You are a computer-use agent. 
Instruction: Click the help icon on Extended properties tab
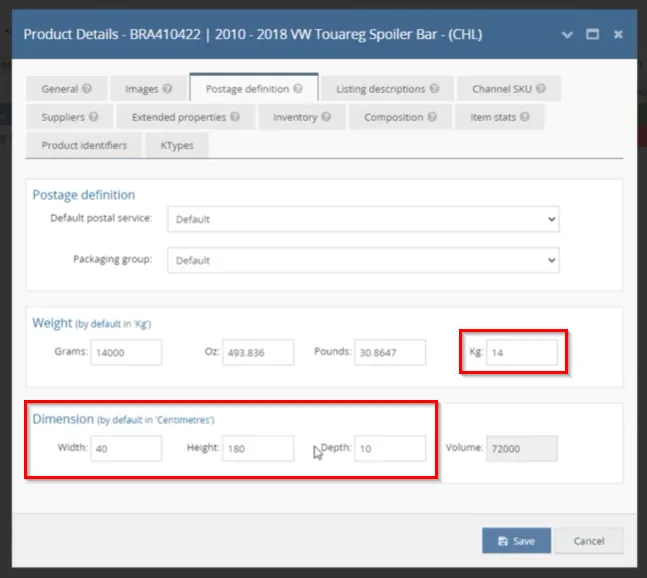pos(235,117)
